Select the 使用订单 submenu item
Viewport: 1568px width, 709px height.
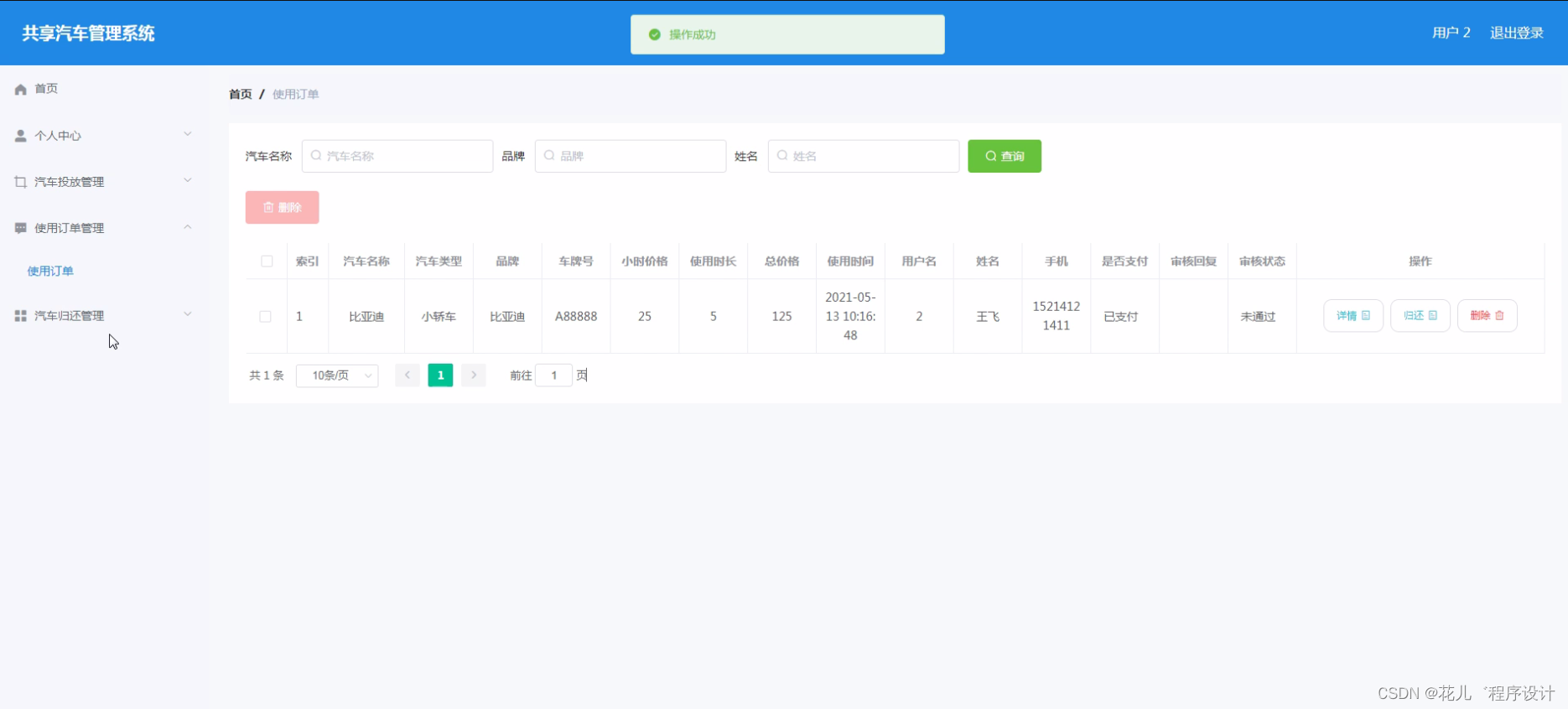[50, 271]
